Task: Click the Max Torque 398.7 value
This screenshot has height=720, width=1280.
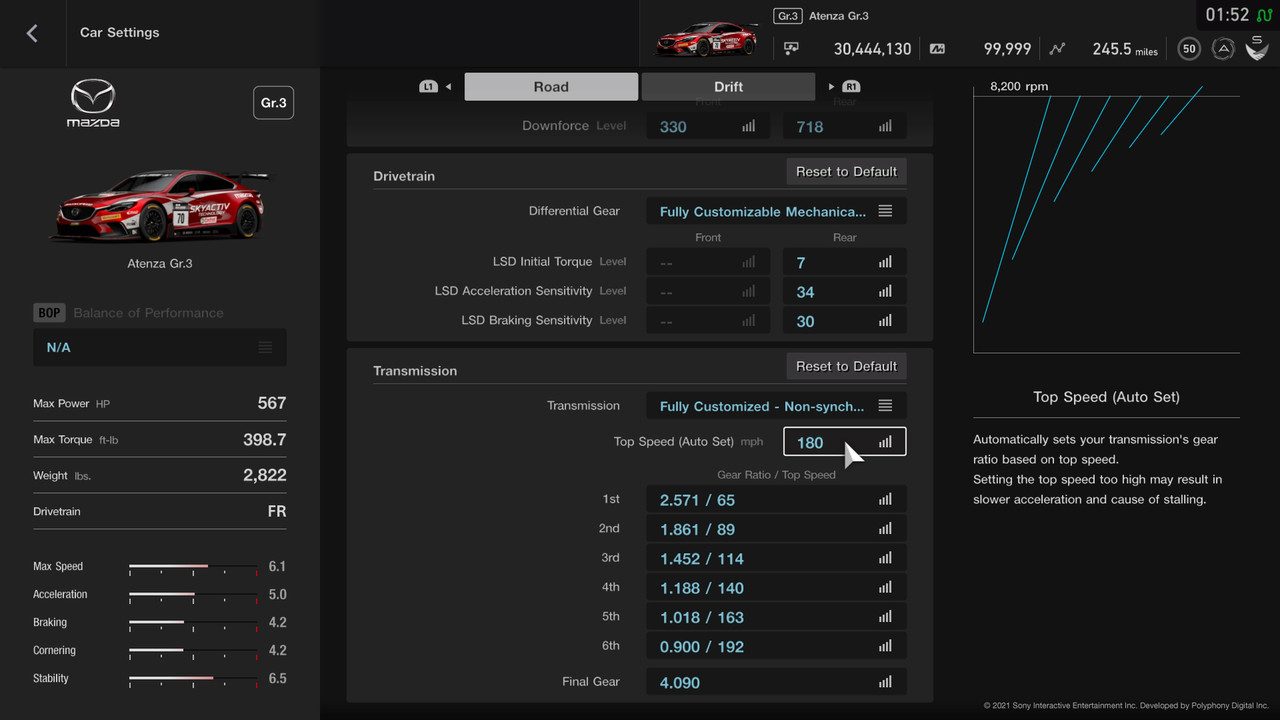Action: [264, 439]
